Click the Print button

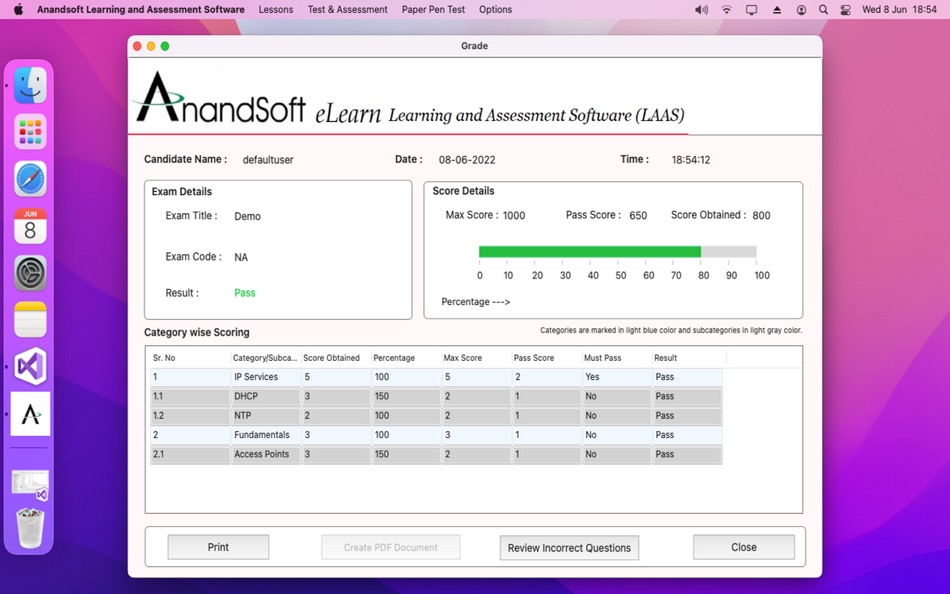(218, 547)
